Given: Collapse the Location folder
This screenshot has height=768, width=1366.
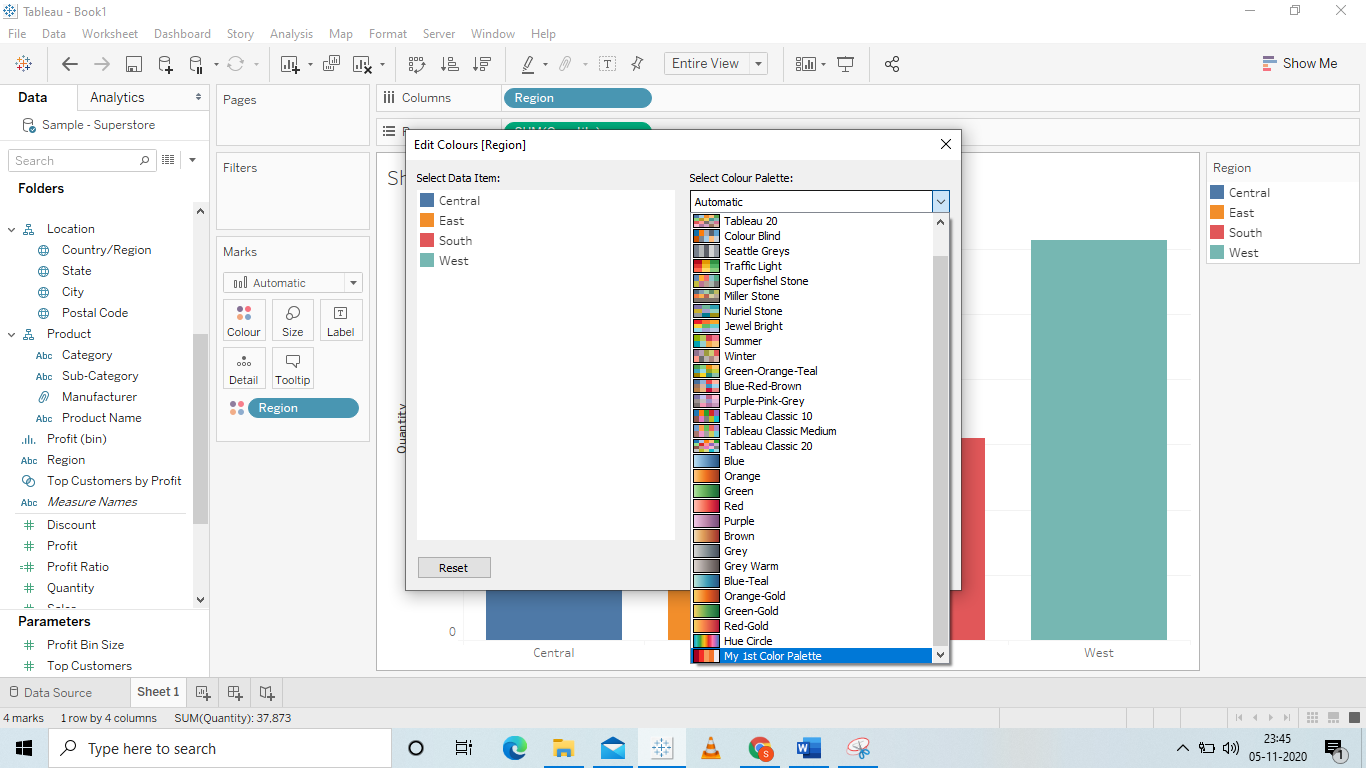Looking at the screenshot, I should tap(12, 229).
